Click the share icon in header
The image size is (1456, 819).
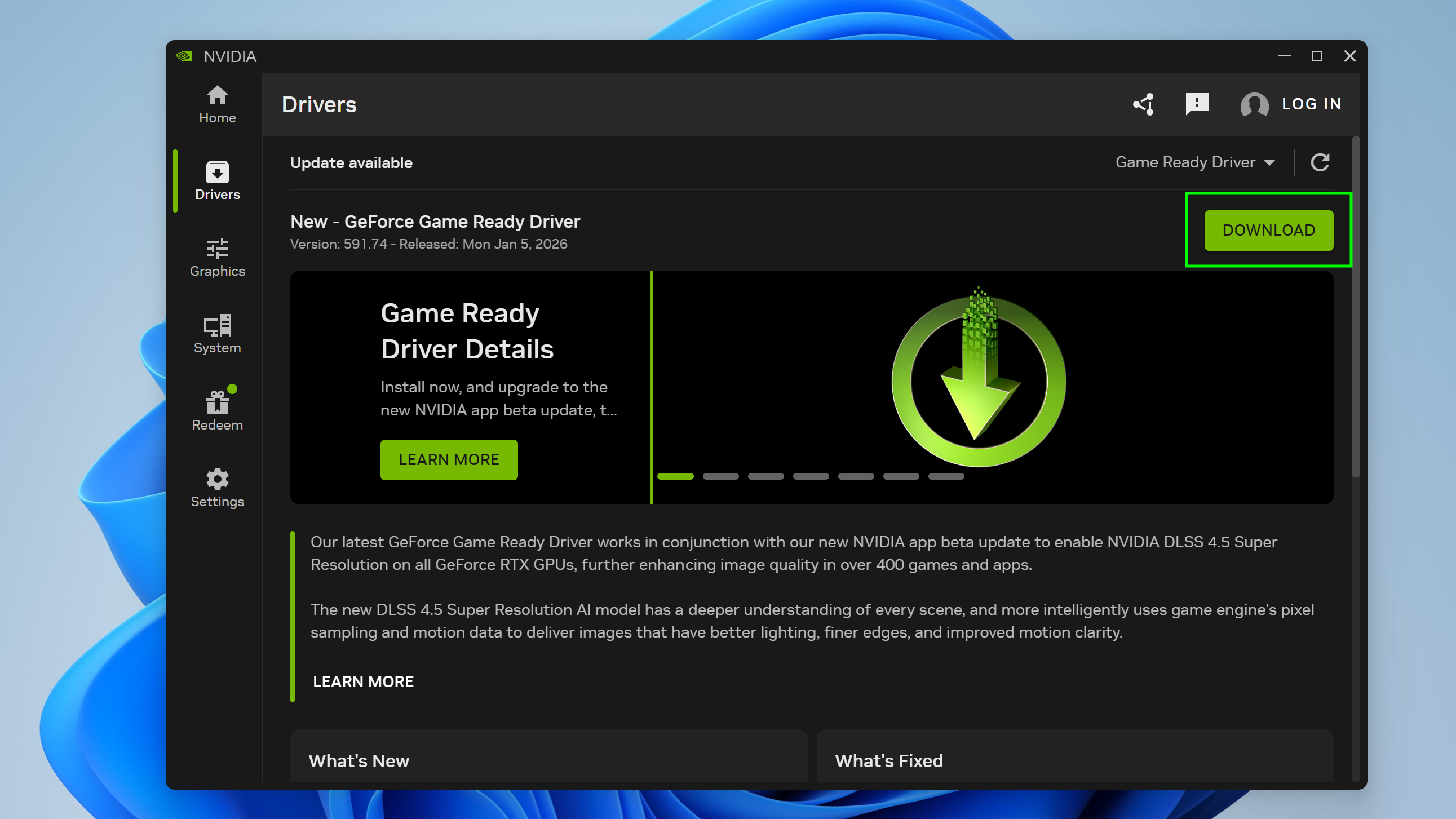[x=1143, y=104]
